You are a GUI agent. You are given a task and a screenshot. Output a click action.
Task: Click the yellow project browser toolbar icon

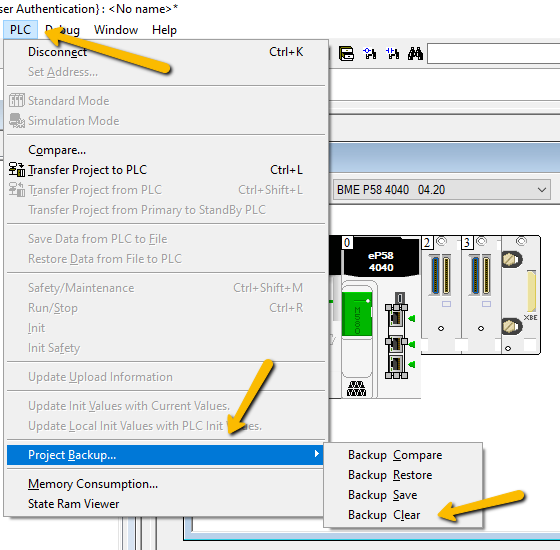point(346,54)
